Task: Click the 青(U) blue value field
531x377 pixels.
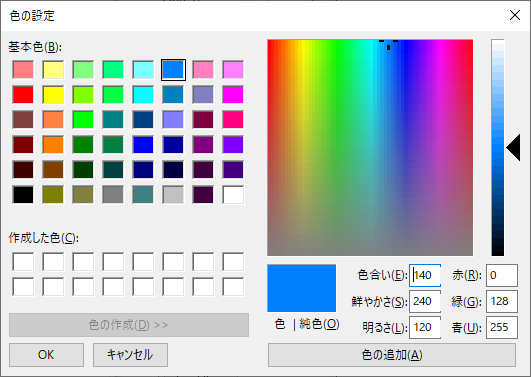Action: [x=502, y=327]
